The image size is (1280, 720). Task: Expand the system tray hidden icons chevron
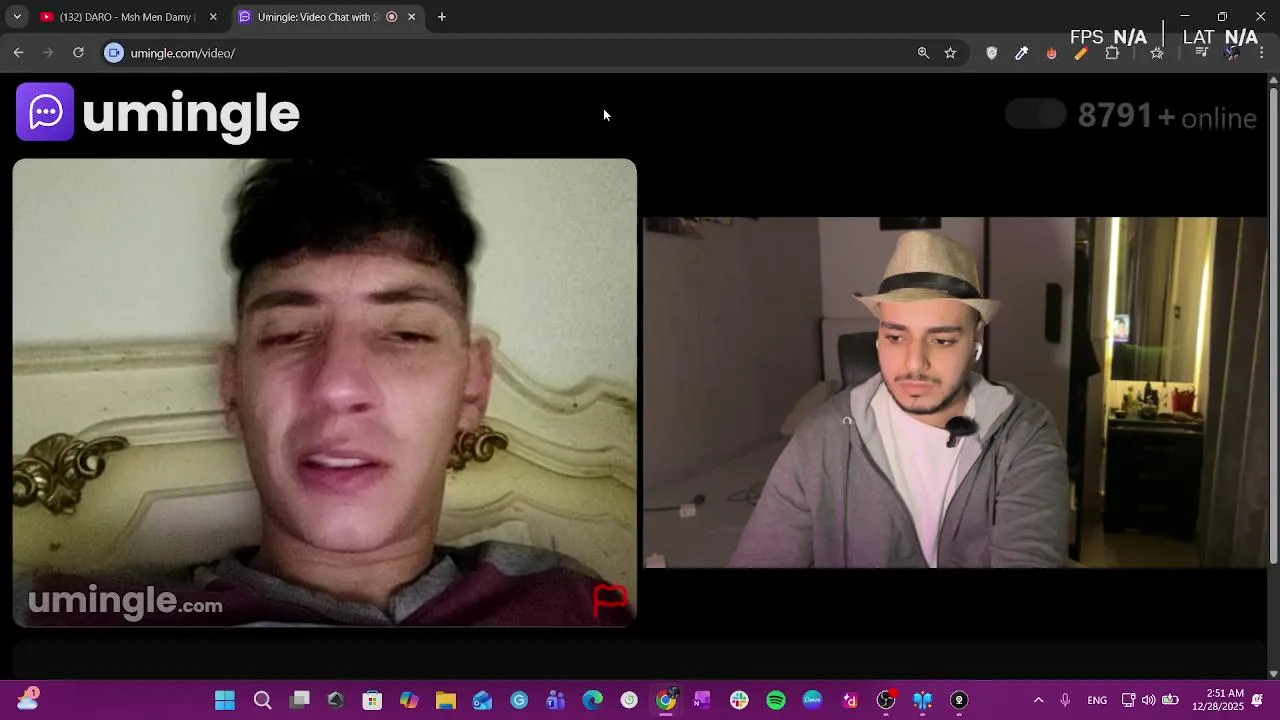tap(1038, 700)
